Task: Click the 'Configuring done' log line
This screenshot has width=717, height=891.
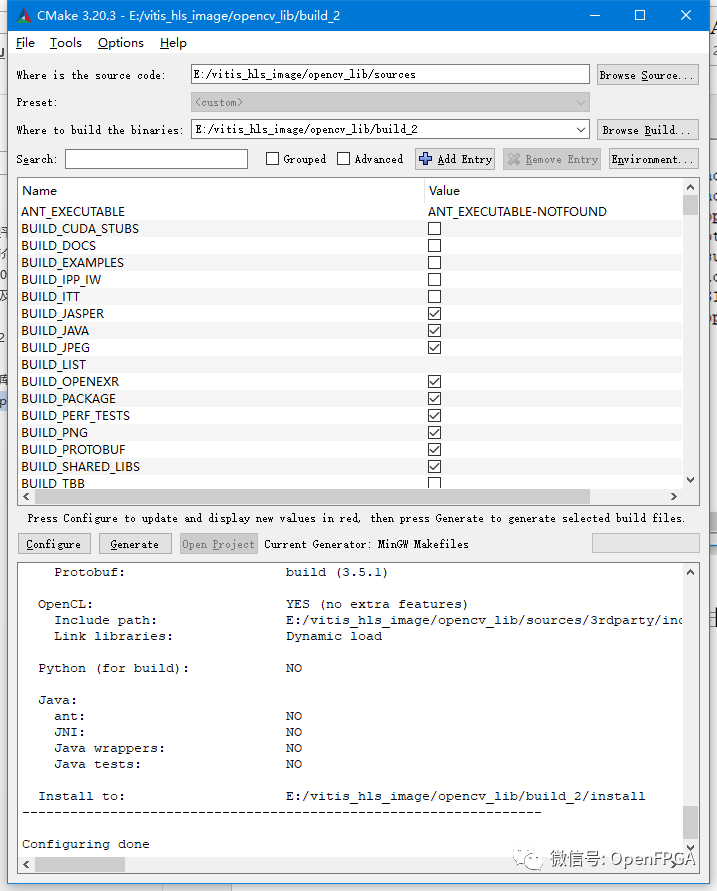Action: (86, 844)
